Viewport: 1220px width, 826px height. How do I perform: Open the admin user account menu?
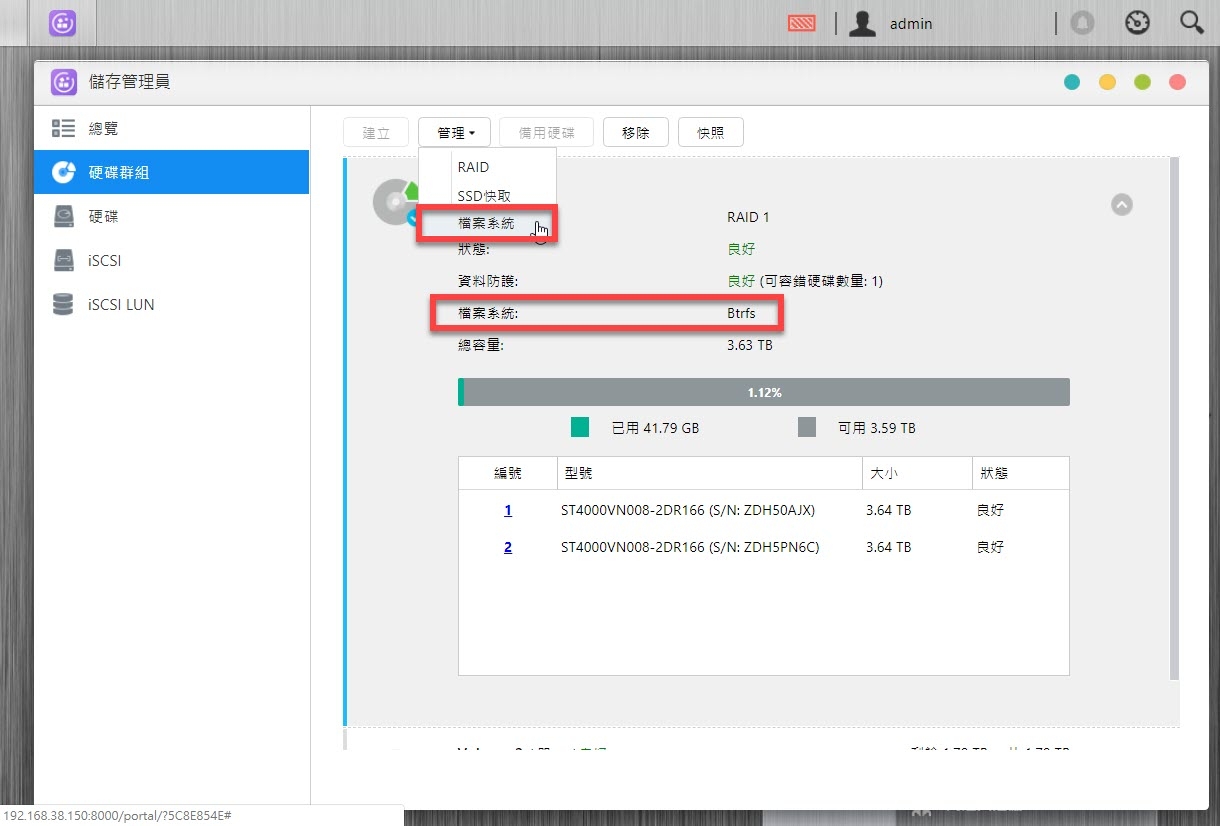click(x=890, y=23)
